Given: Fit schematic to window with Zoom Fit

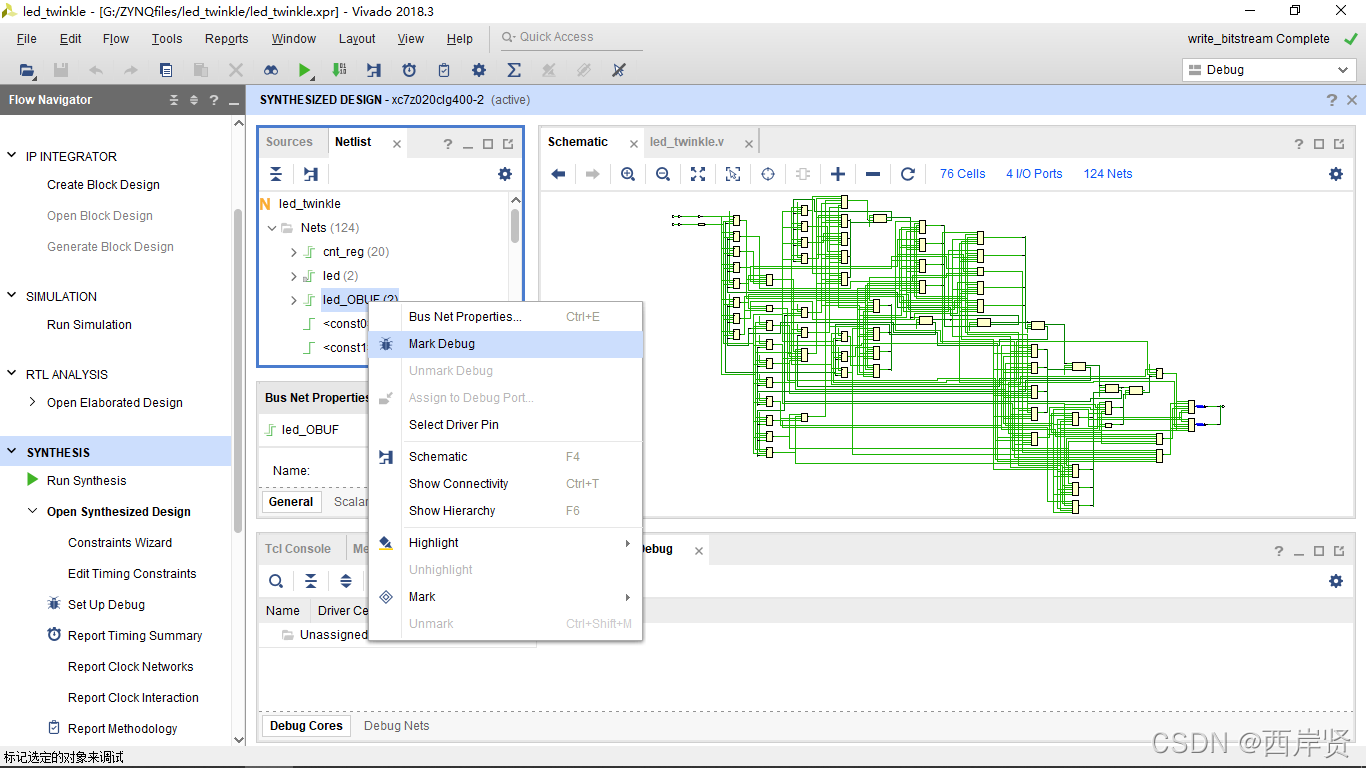Looking at the screenshot, I should [x=698, y=174].
